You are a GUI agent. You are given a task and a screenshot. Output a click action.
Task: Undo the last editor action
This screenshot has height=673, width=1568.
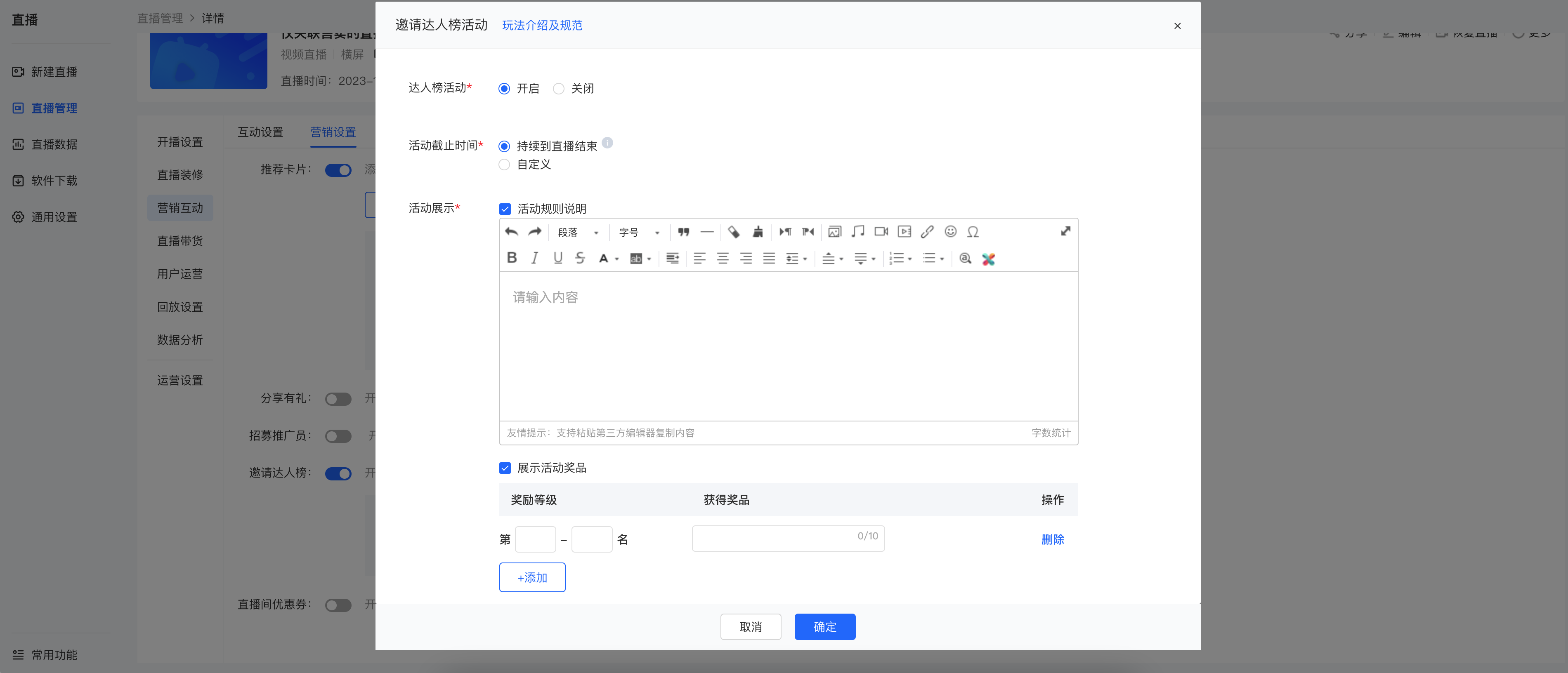click(511, 232)
